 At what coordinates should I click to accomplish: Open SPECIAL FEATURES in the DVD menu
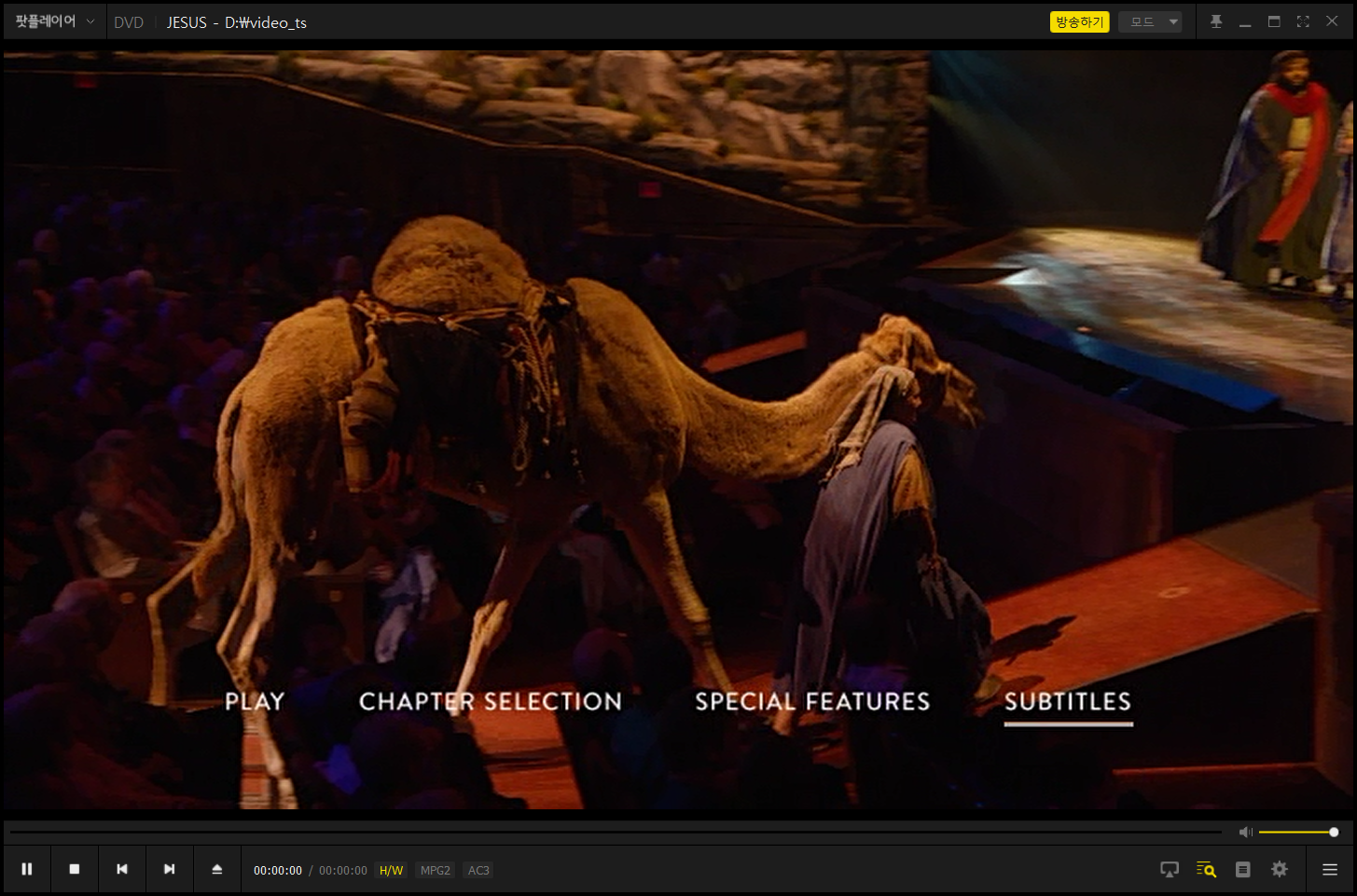[x=812, y=701]
